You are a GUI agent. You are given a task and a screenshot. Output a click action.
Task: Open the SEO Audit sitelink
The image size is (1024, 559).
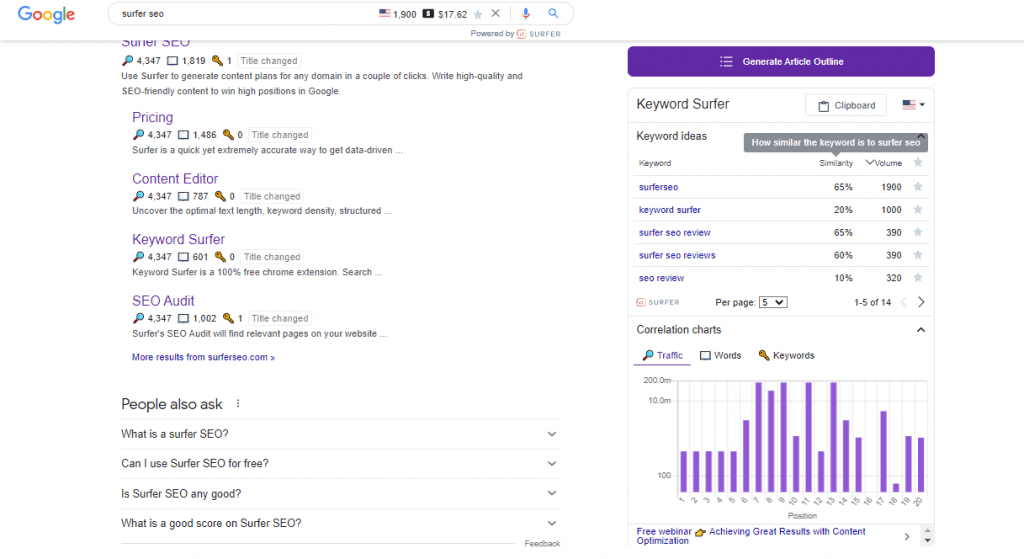pos(163,301)
